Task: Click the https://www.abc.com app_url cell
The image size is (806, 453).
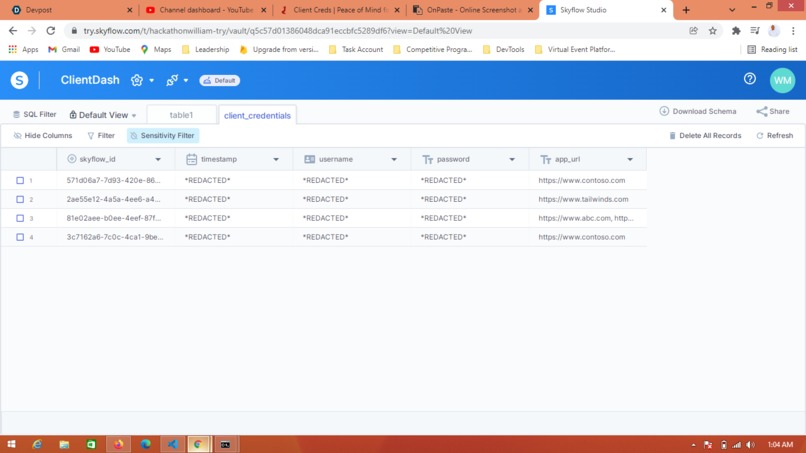Action: click(586, 219)
